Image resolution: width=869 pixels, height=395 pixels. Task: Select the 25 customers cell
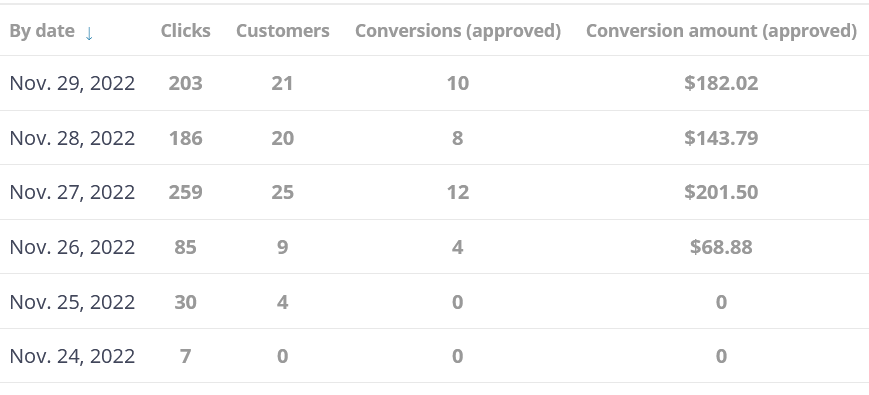(x=283, y=192)
